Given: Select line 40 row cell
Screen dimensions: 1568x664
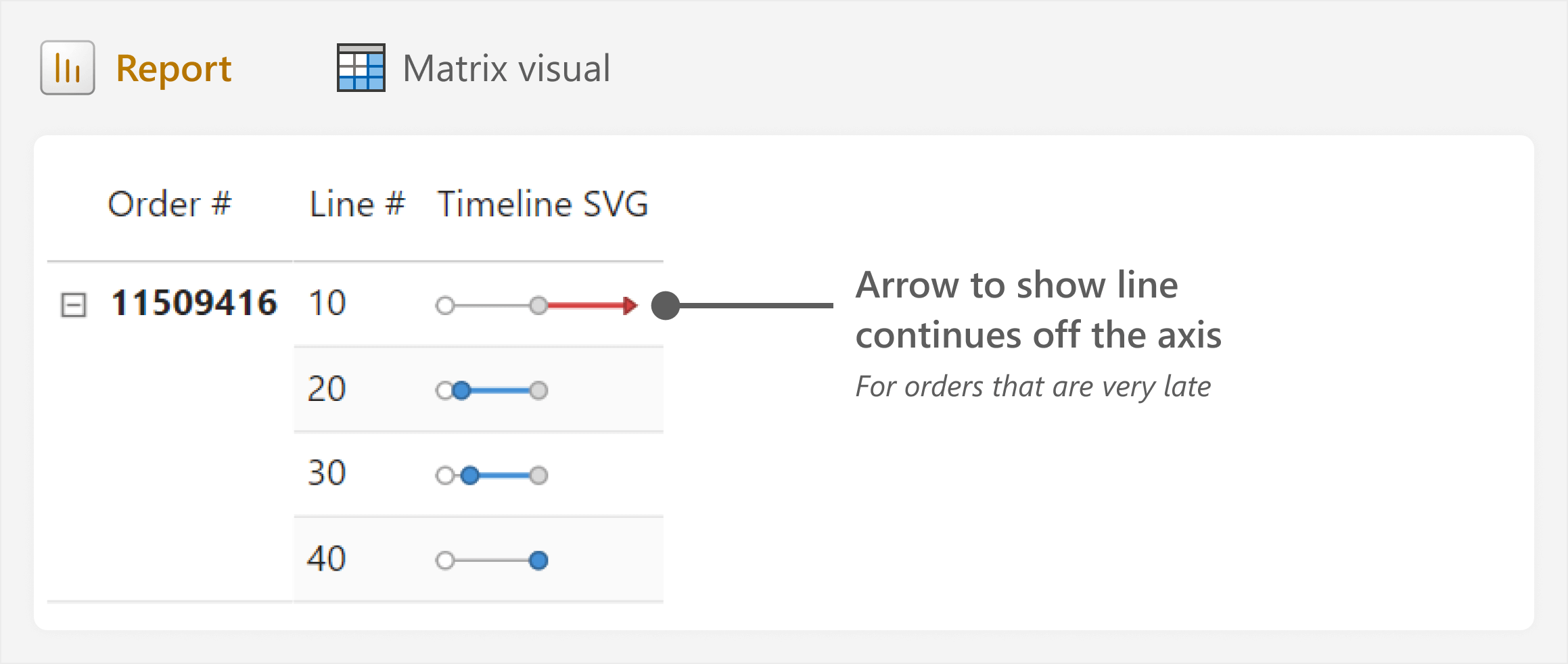Looking at the screenshot, I should click(x=327, y=559).
